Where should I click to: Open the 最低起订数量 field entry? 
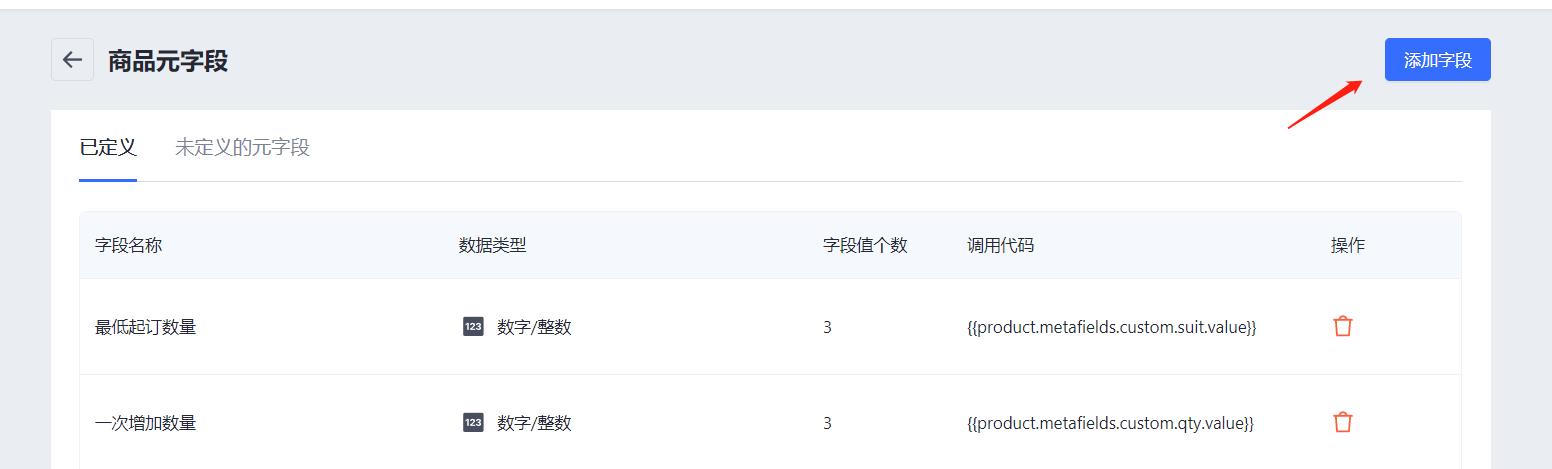pos(145,327)
